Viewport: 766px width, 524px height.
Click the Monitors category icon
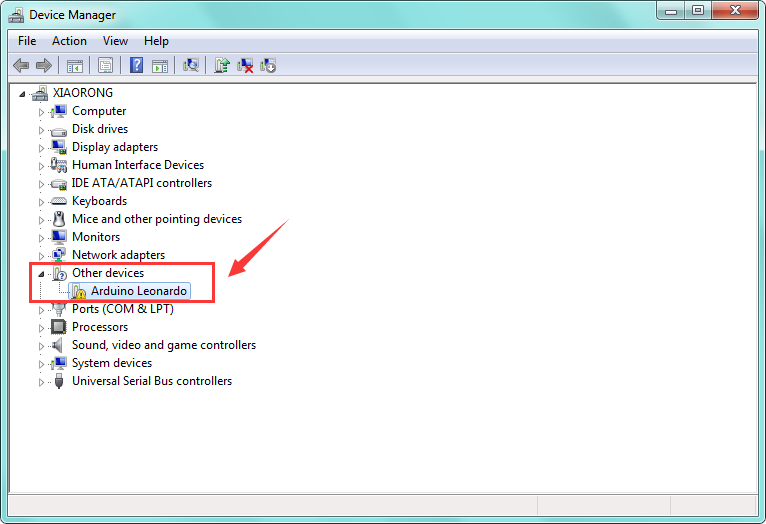tap(59, 237)
